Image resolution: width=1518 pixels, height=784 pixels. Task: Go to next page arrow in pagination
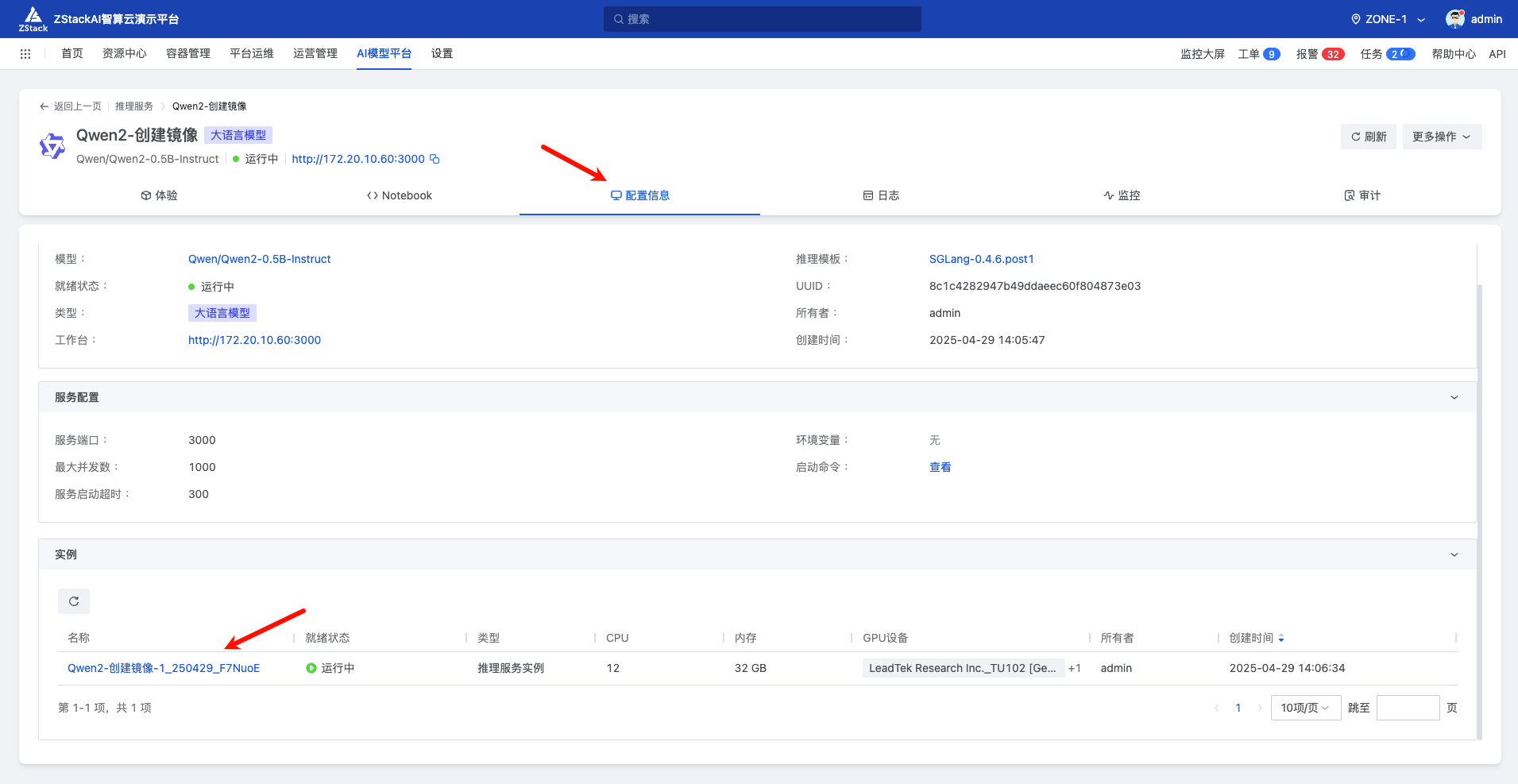pos(1260,708)
